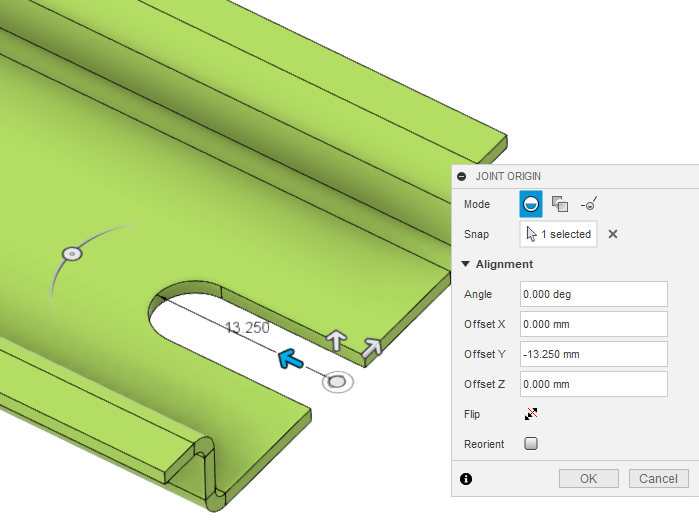
Task: Click the 13.250 dimension label
Action: 247,328
